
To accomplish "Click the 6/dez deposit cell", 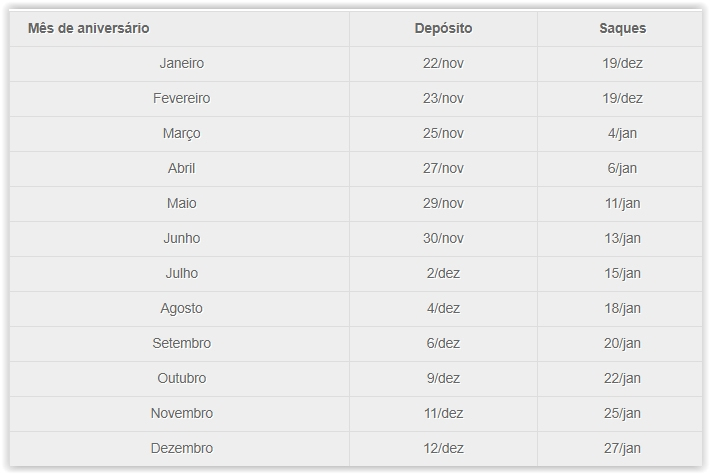I will pos(443,343).
